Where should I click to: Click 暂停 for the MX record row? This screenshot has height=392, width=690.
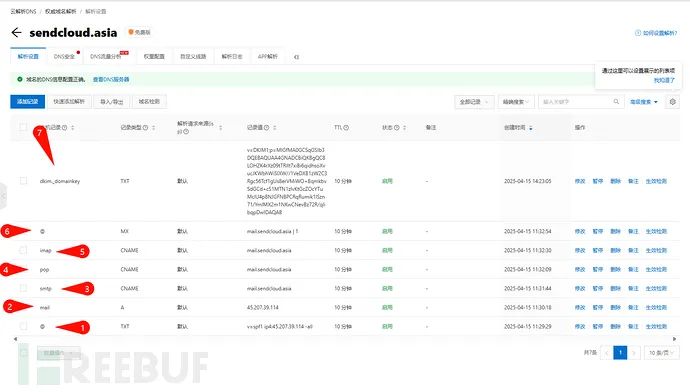tap(598, 231)
